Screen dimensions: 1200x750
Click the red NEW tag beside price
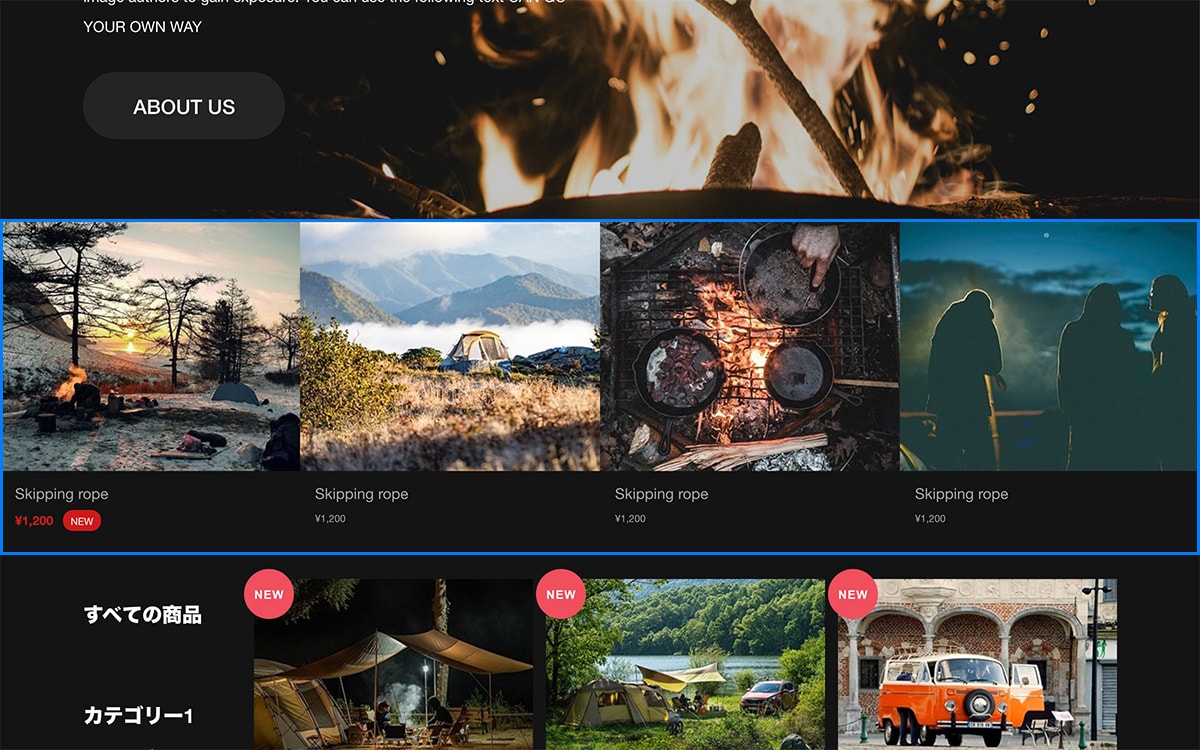click(x=82, y=521)
